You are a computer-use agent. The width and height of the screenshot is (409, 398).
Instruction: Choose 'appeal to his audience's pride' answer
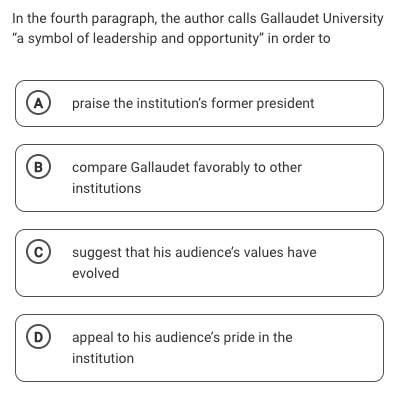point(199,348)
